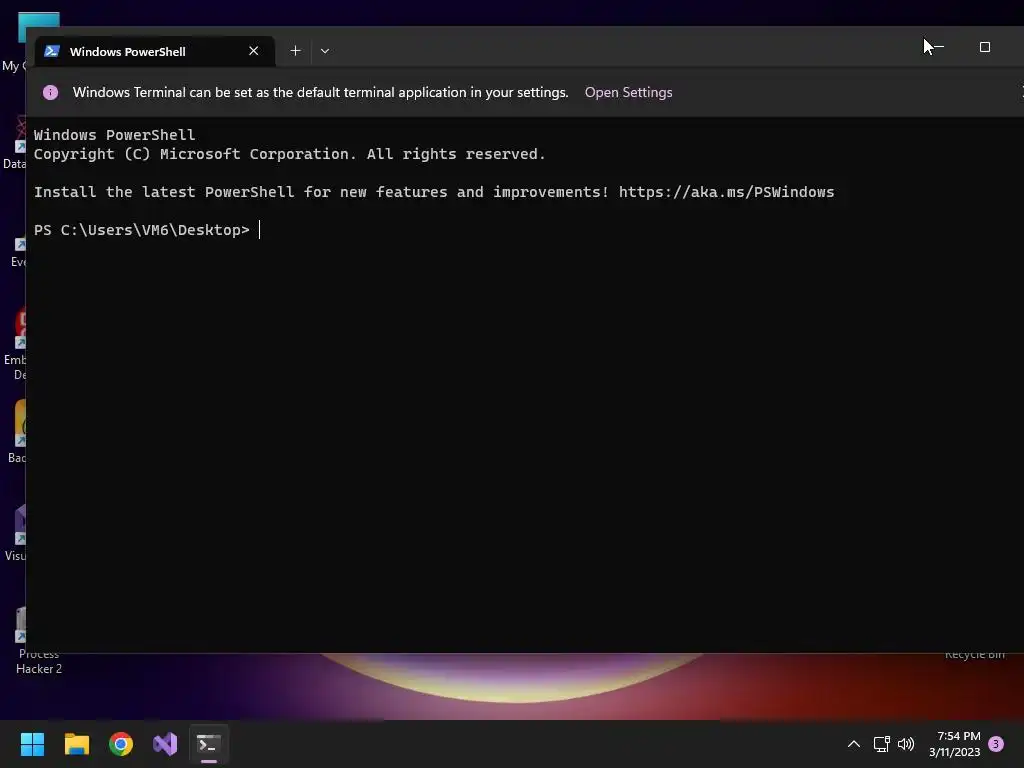Image resolution: width=1024 pixels, height=768 pixels.
Task: Open network status tray icon
Action: pyautogui.click(x=882, y=744)
